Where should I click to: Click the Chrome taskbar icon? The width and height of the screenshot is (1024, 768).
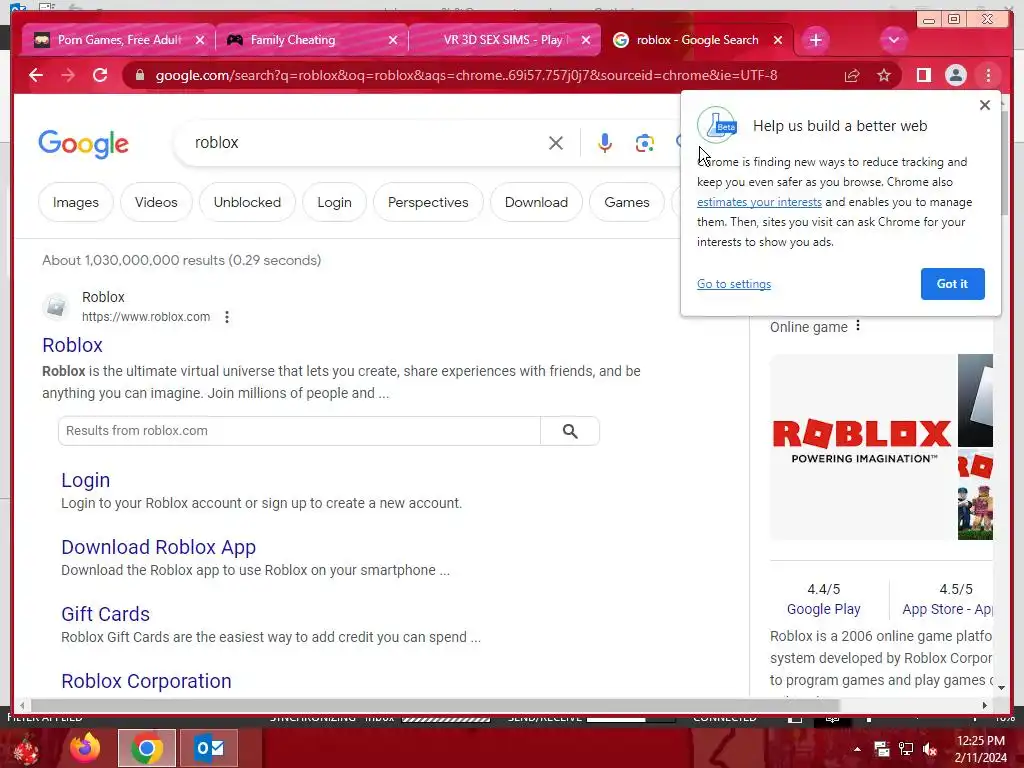pyautogui.click(x=147, y=748)
